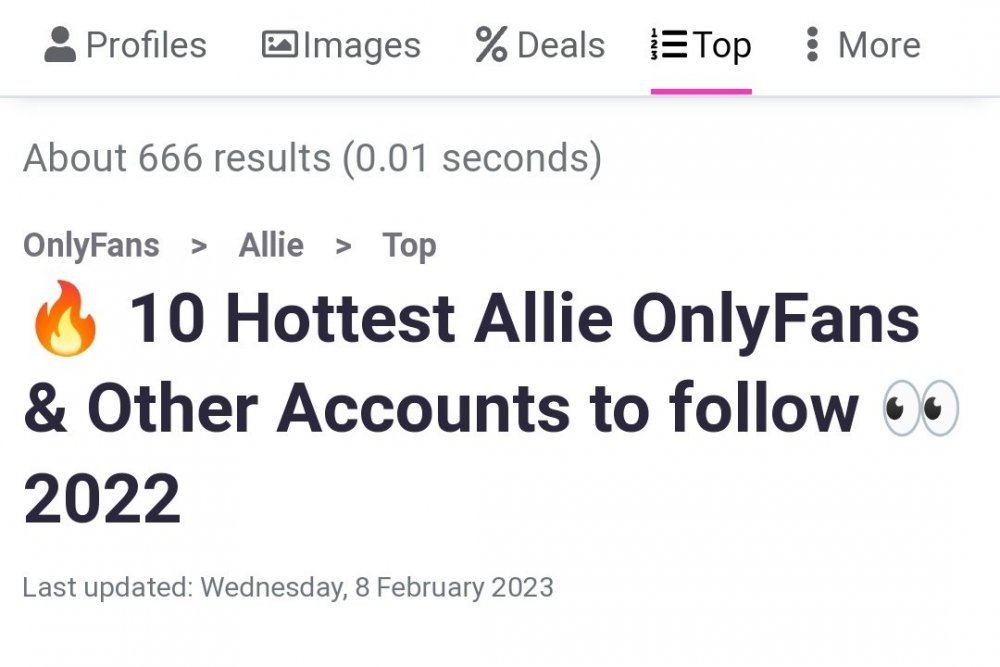
Task: Click the Last updated date text
Action: 288,586
